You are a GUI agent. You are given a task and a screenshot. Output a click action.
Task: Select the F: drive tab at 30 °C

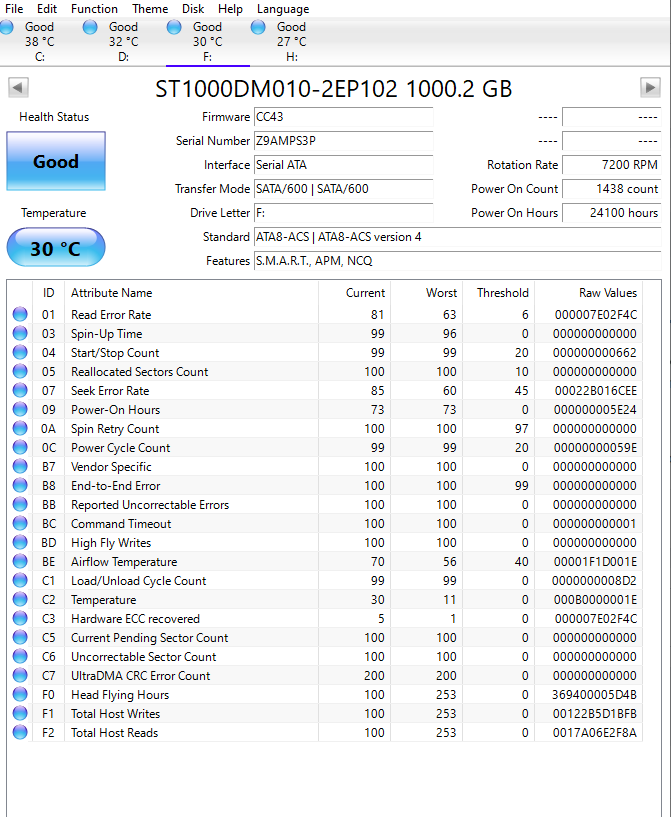pyautogui.click(x=208, y=42)
